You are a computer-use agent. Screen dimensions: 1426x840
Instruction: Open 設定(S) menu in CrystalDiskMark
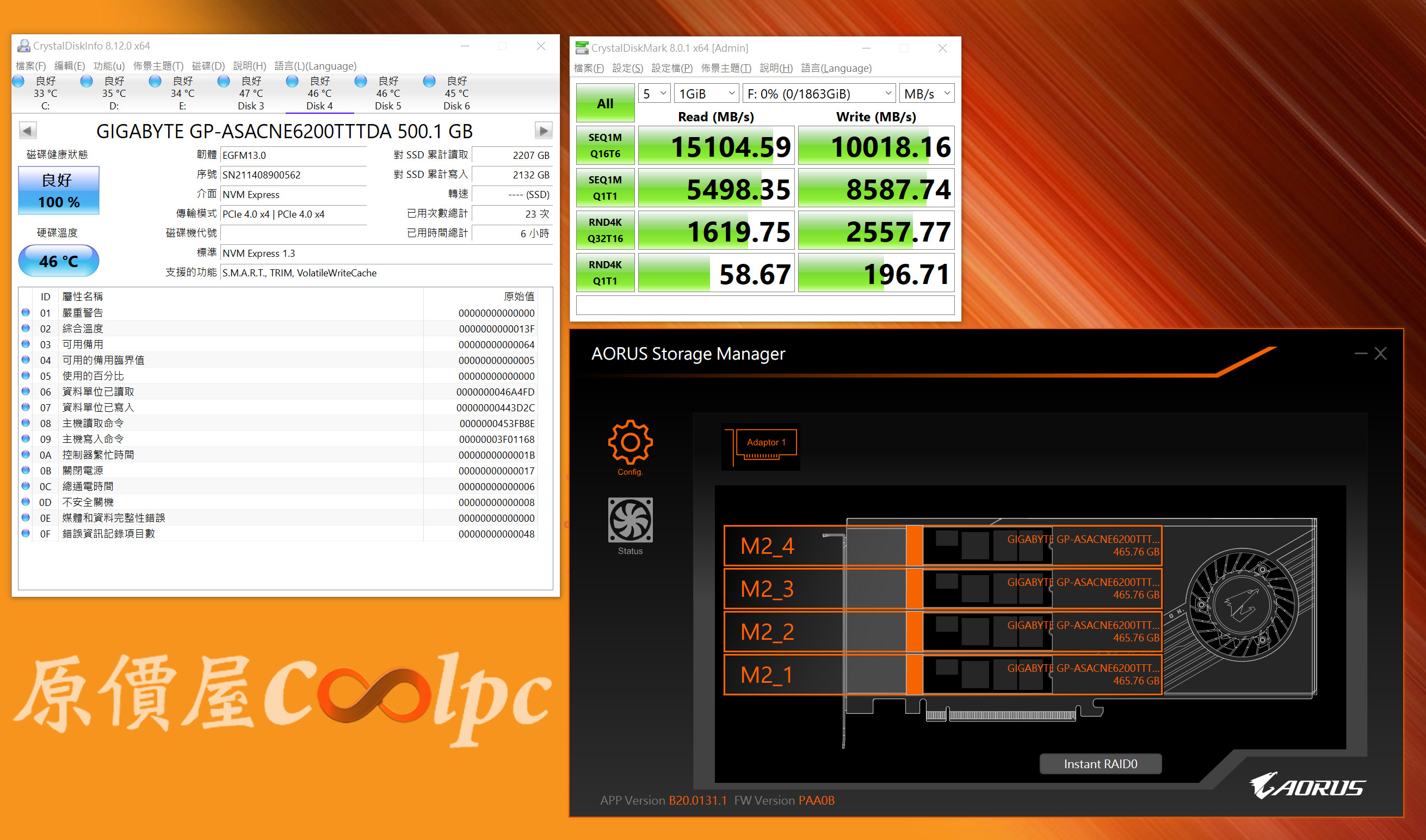[627, 69]
